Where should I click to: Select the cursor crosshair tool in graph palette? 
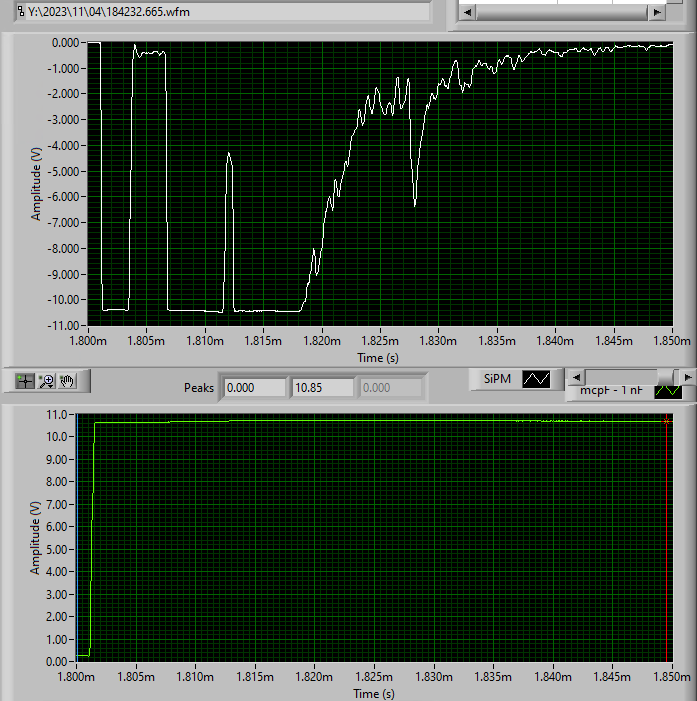click(25, 381)
